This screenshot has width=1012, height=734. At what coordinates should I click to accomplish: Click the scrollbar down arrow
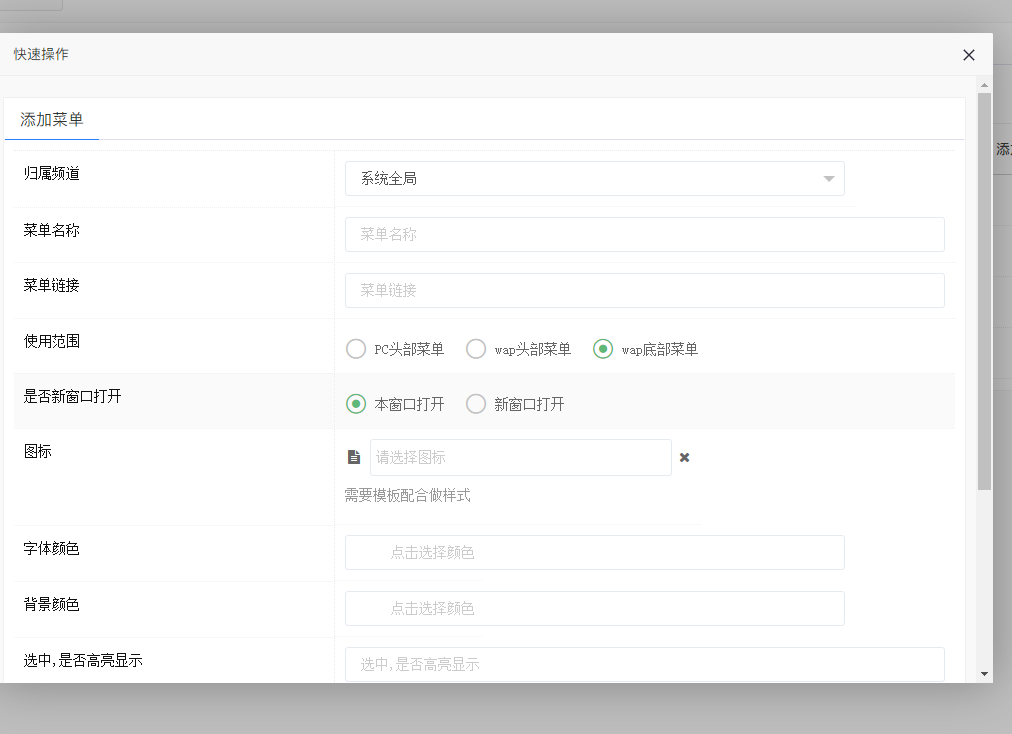point(984,674)
